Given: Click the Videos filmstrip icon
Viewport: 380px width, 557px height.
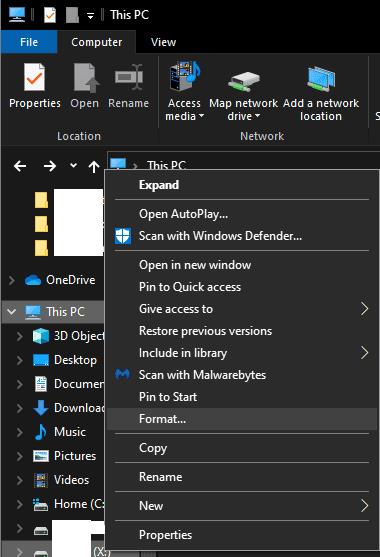Looking at the screenshot, I should pyautogui.click(x=41, y=480).
